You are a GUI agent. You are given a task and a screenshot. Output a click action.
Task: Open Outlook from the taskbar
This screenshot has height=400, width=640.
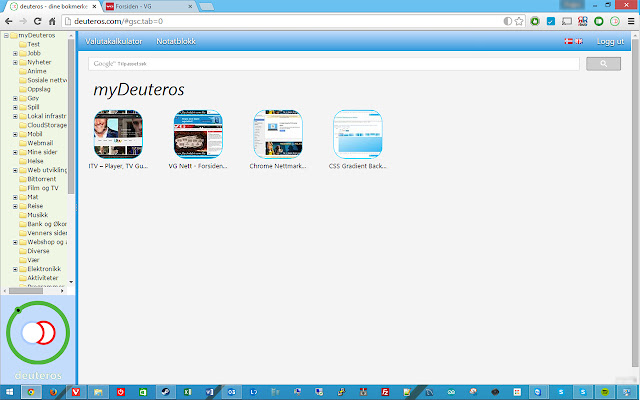(231, 392)
